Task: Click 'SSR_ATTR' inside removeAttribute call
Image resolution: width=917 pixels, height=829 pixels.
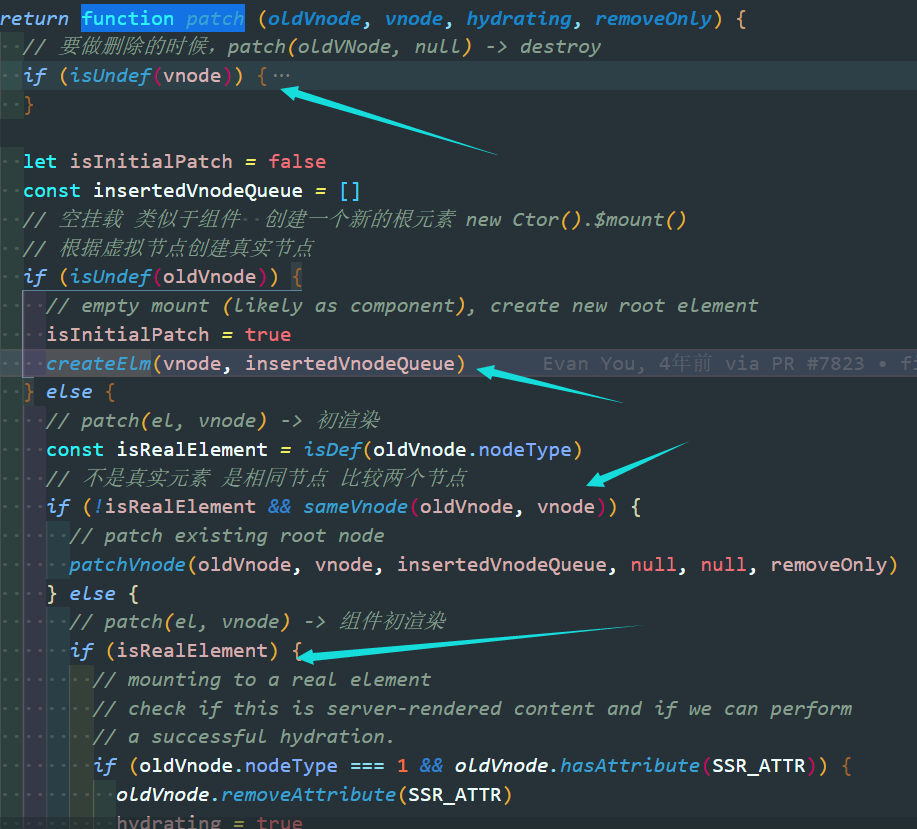Action: [454, 795]
